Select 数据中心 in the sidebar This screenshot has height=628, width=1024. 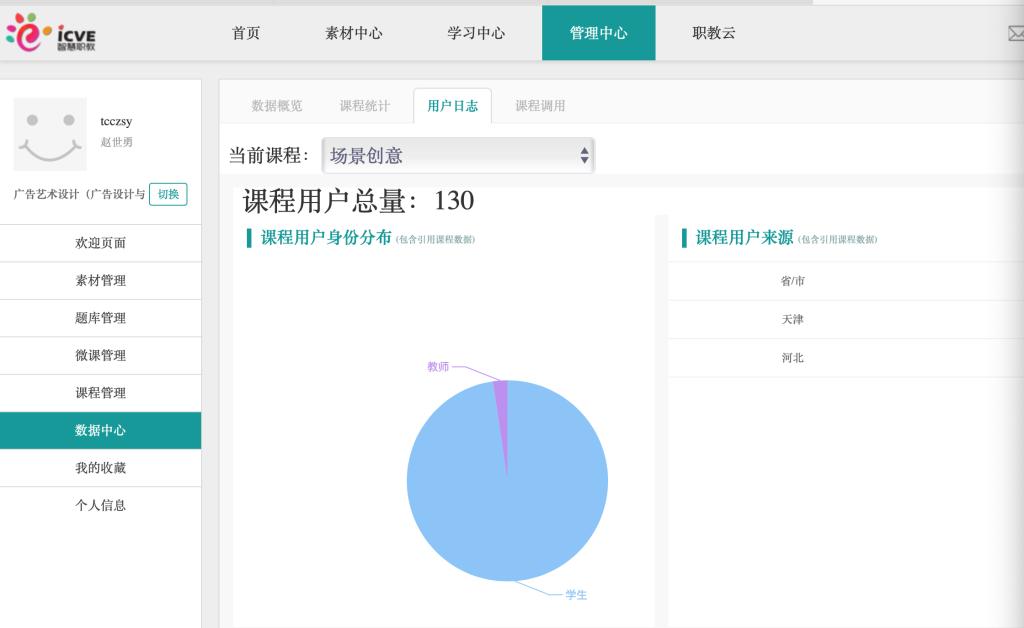[100, 430]
